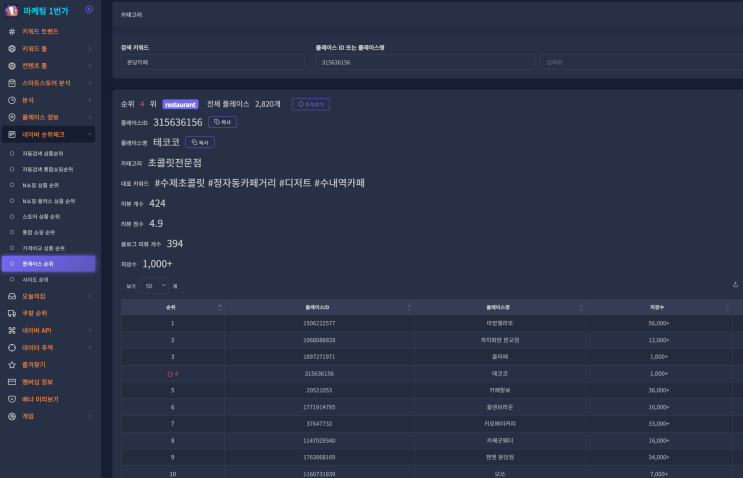Click the 데이터 추적 circle icon
The width and height of the screenshot is (743, 478).
point(12,347)
